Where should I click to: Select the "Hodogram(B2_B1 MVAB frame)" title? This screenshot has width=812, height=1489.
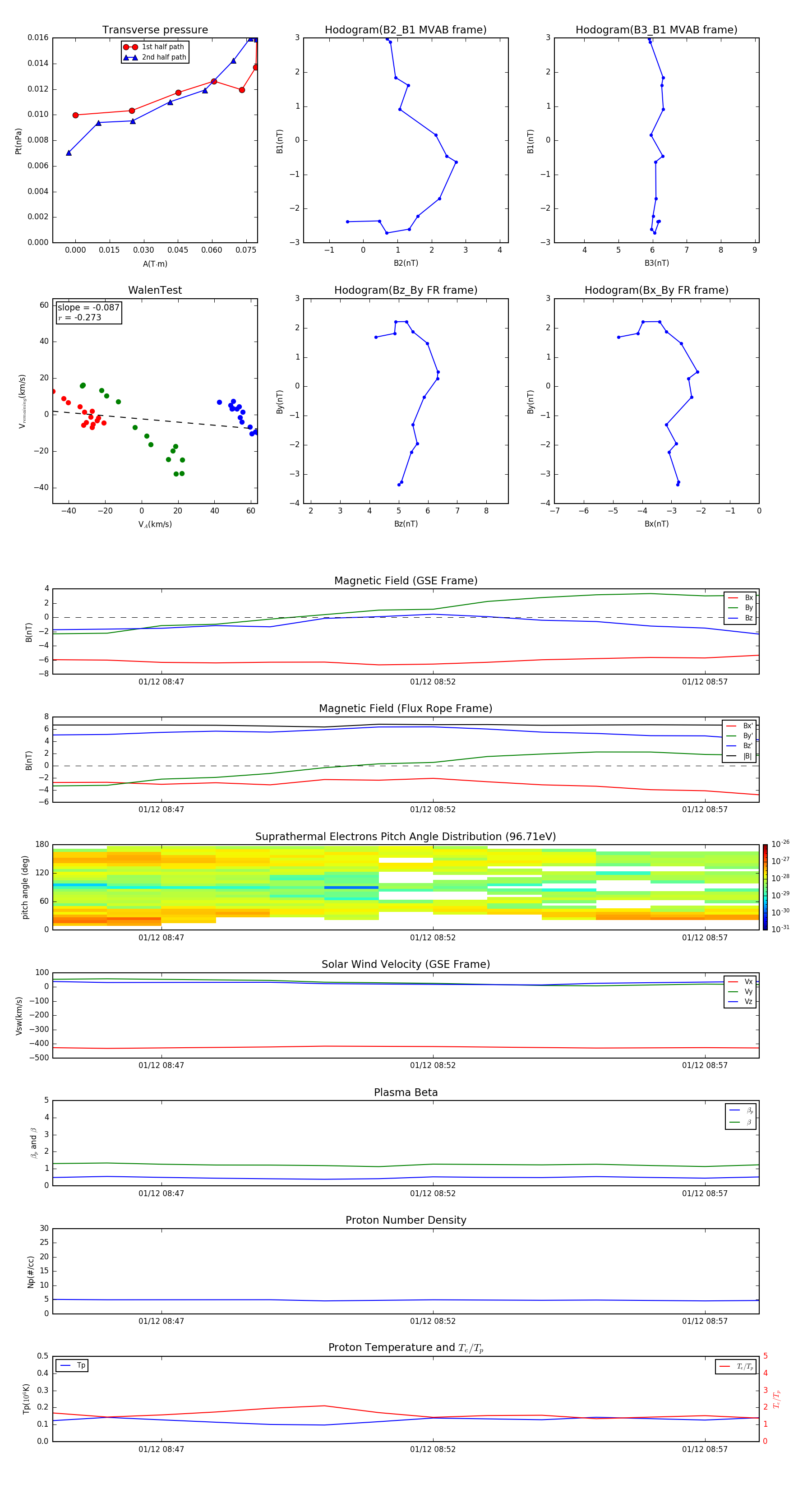(x=406, y=30)
